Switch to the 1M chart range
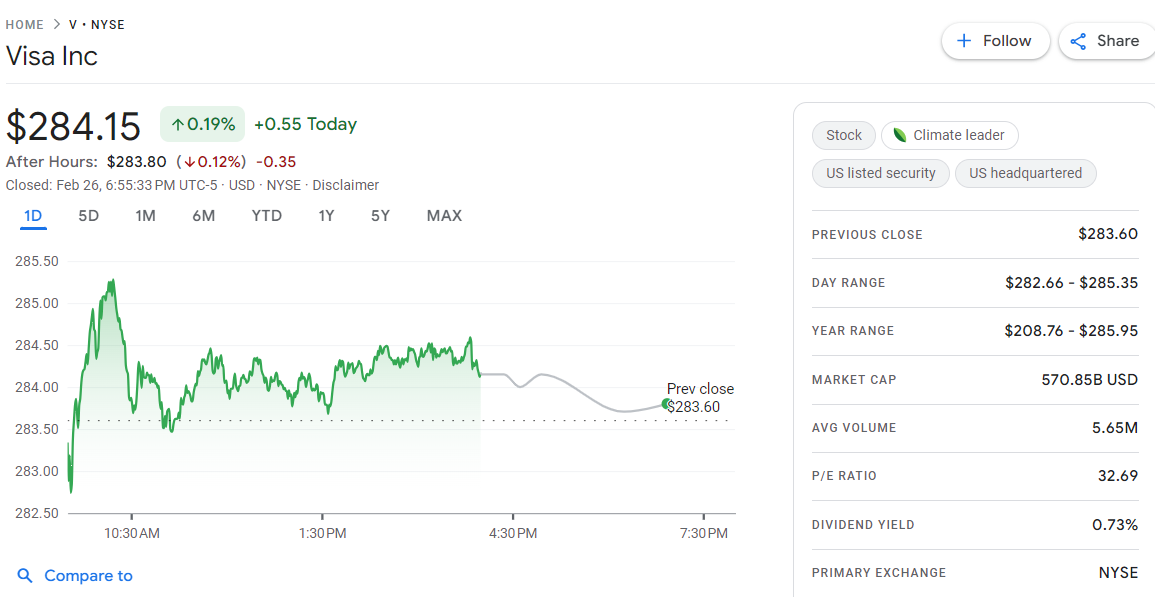Viewport: 1155px width, 597px height. coord(145,216)
